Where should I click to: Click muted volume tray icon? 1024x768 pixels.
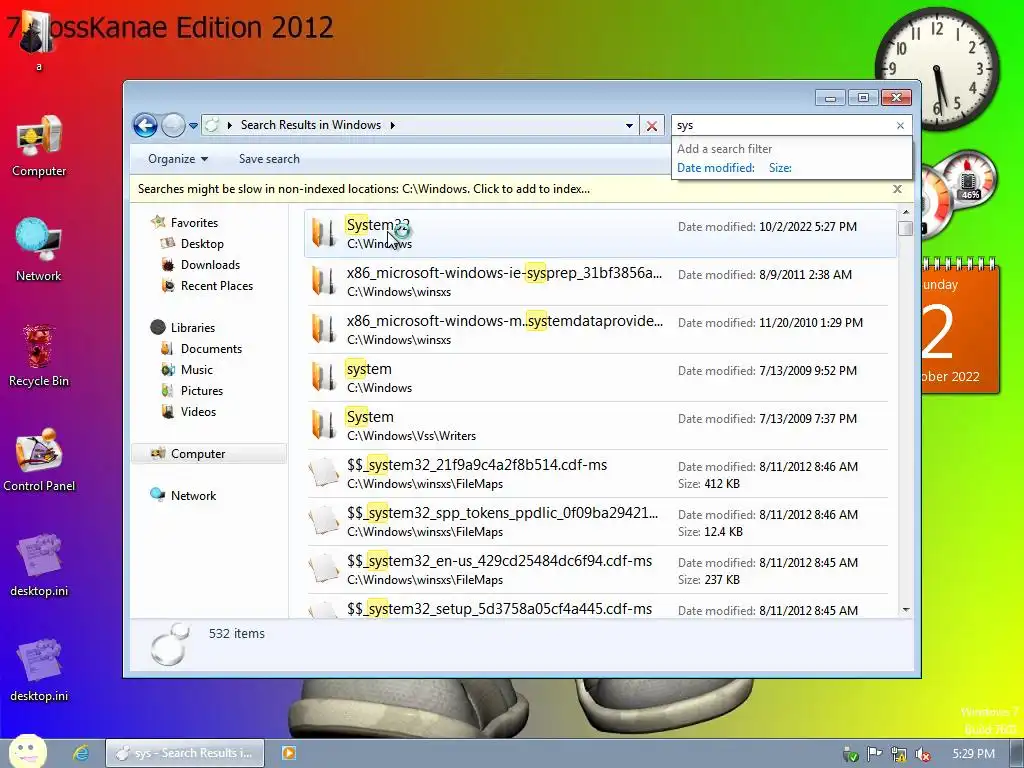point(923,754)
